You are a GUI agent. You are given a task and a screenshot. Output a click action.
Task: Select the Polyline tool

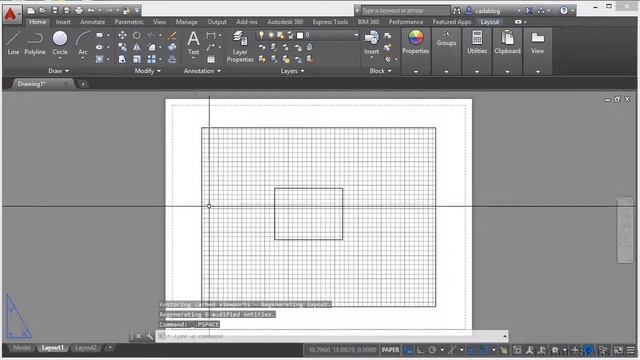(35, 43)
